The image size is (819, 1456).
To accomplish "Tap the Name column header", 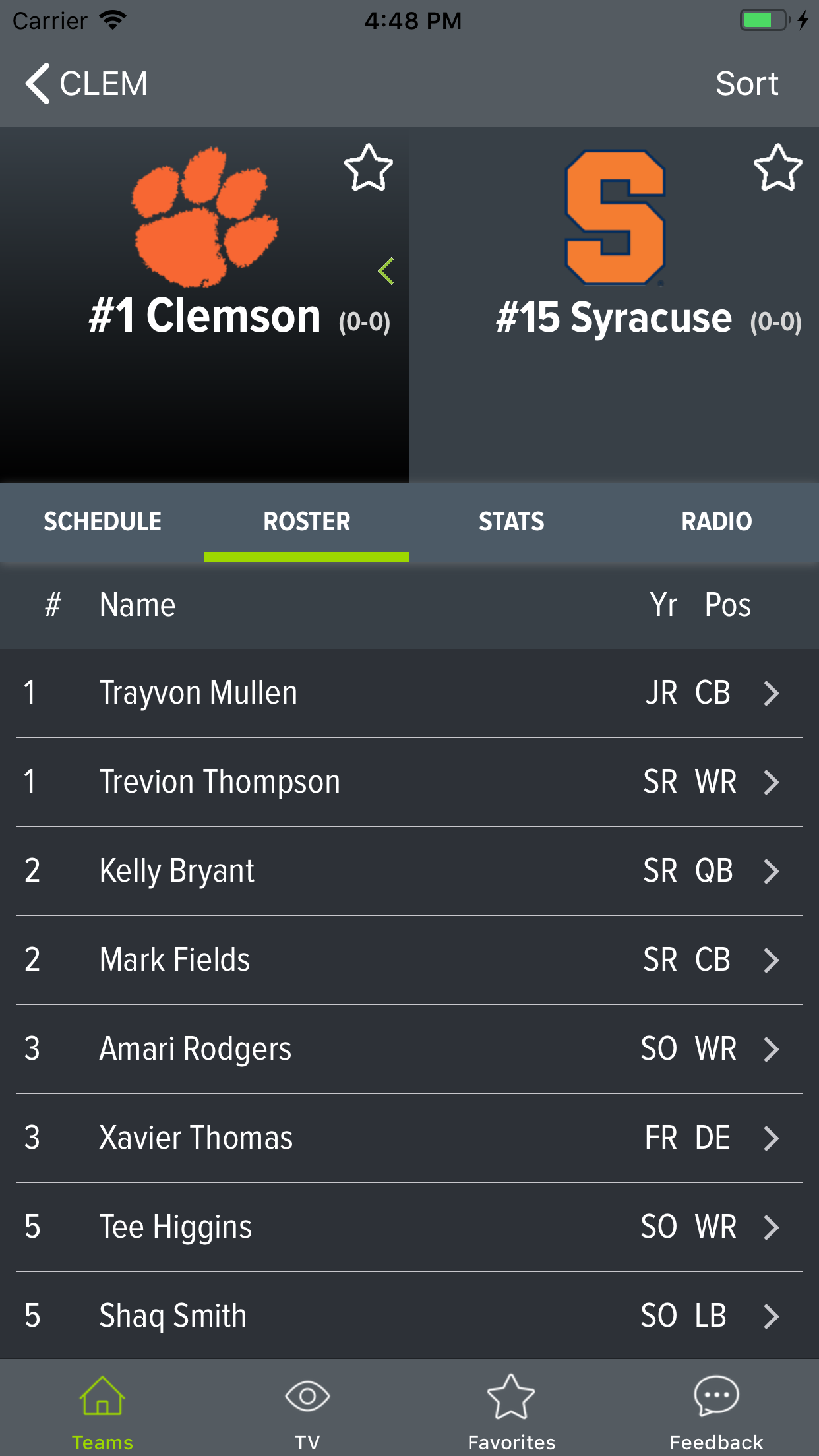I will click(x=137, y=605).
